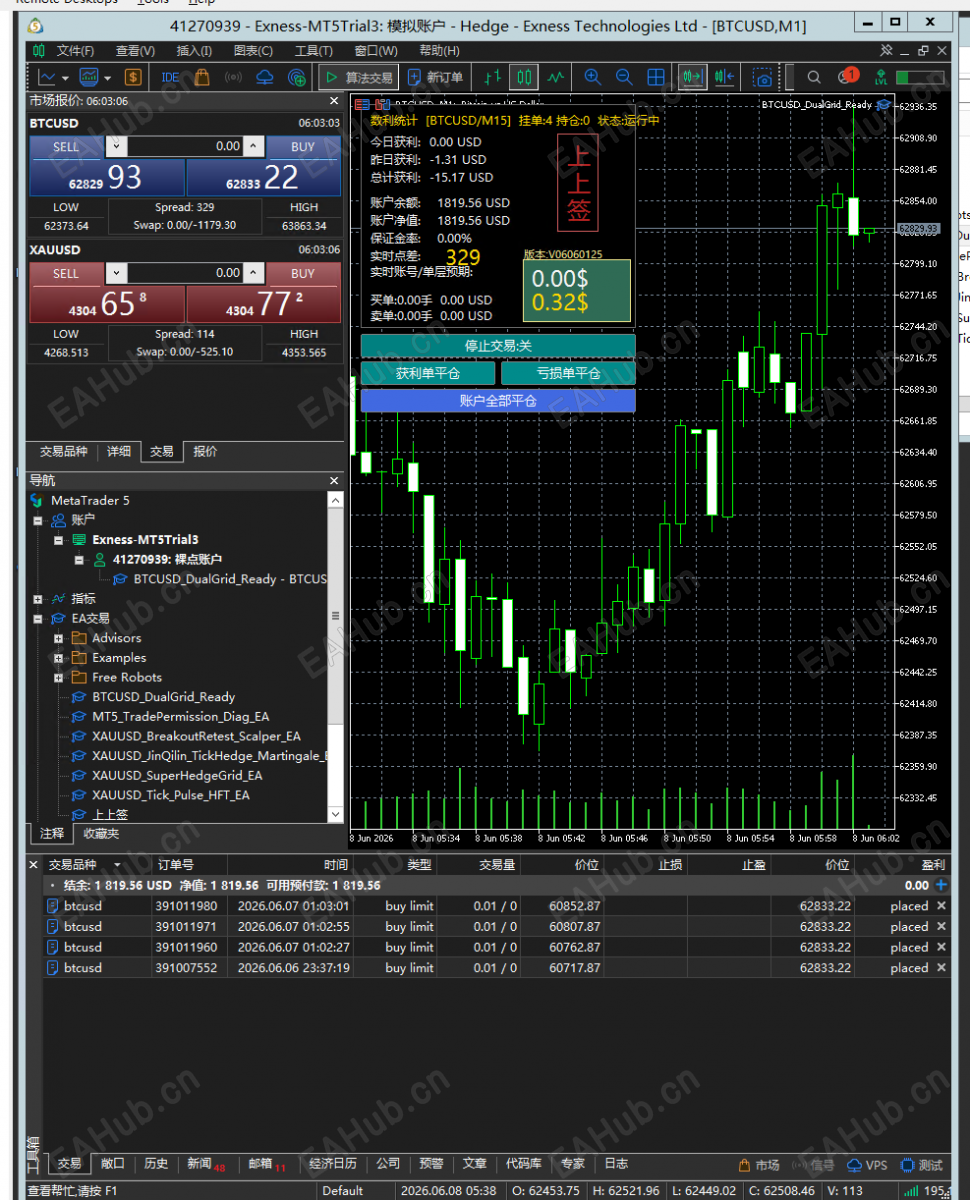Viewport: 970px width, 1200px height.
Task: Close the Market Watch panel
Action: (334, 101)
